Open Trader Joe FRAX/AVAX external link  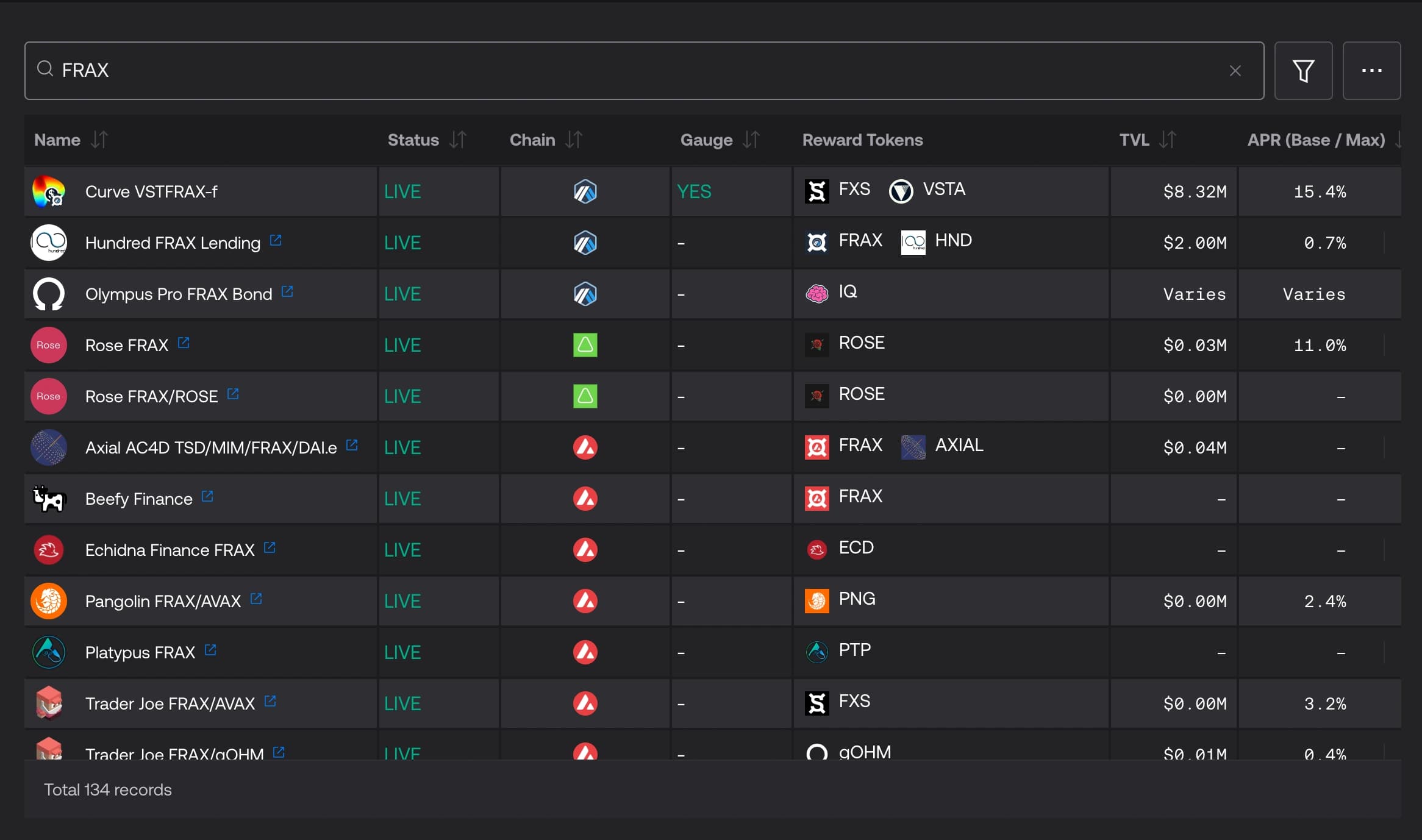point(270,701)
